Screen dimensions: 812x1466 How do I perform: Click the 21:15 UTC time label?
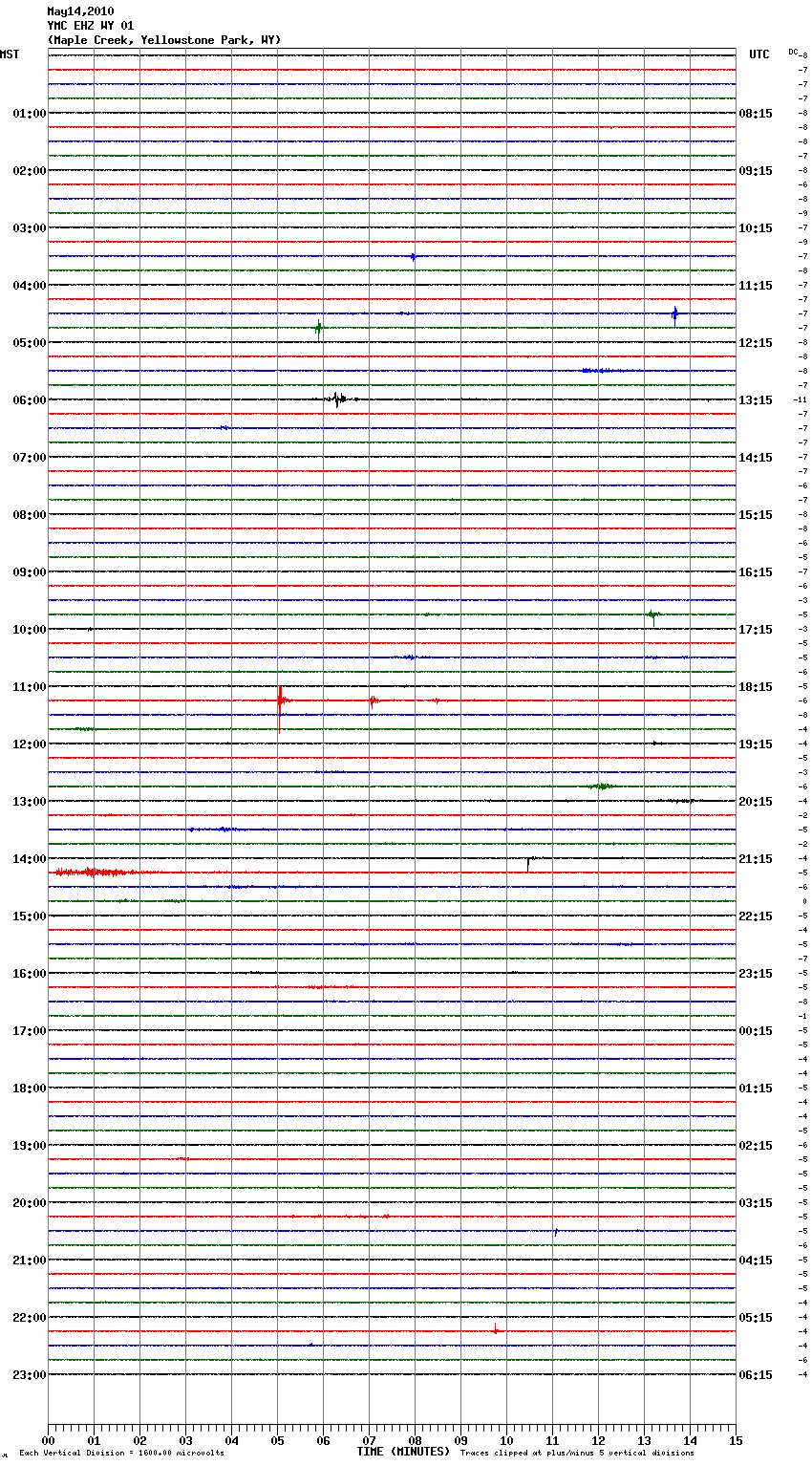(x=756, y=858)
